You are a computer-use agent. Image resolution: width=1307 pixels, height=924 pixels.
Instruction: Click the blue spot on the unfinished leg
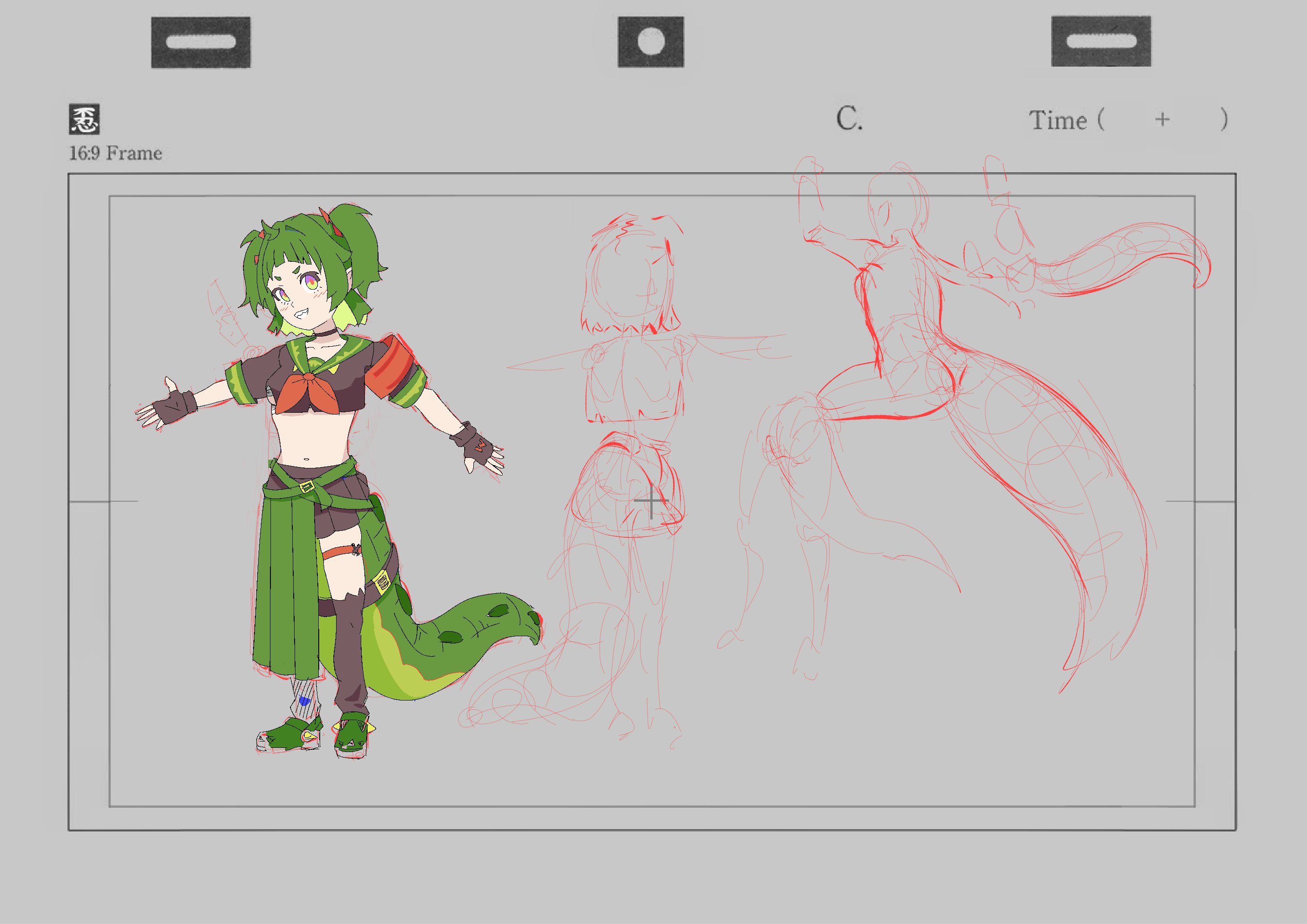coord(305,701)
